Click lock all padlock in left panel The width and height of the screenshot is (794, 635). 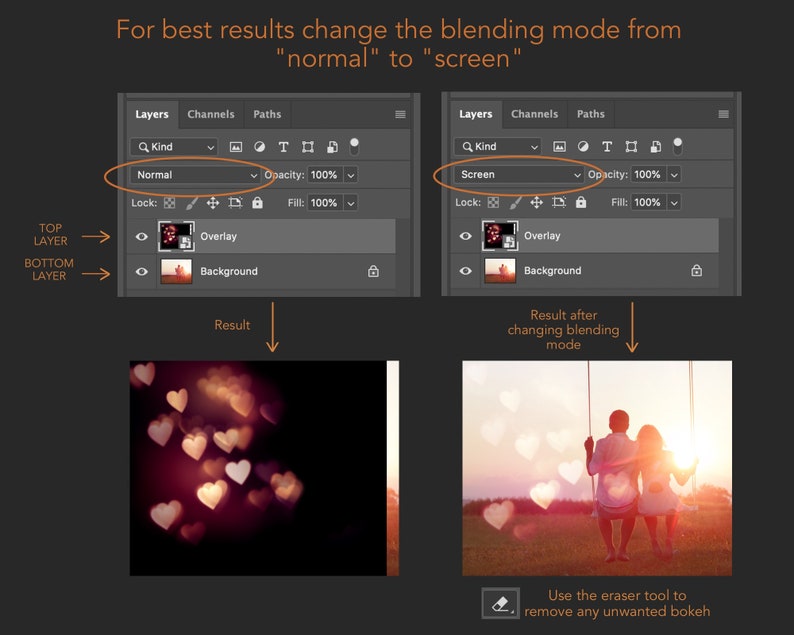257,203
